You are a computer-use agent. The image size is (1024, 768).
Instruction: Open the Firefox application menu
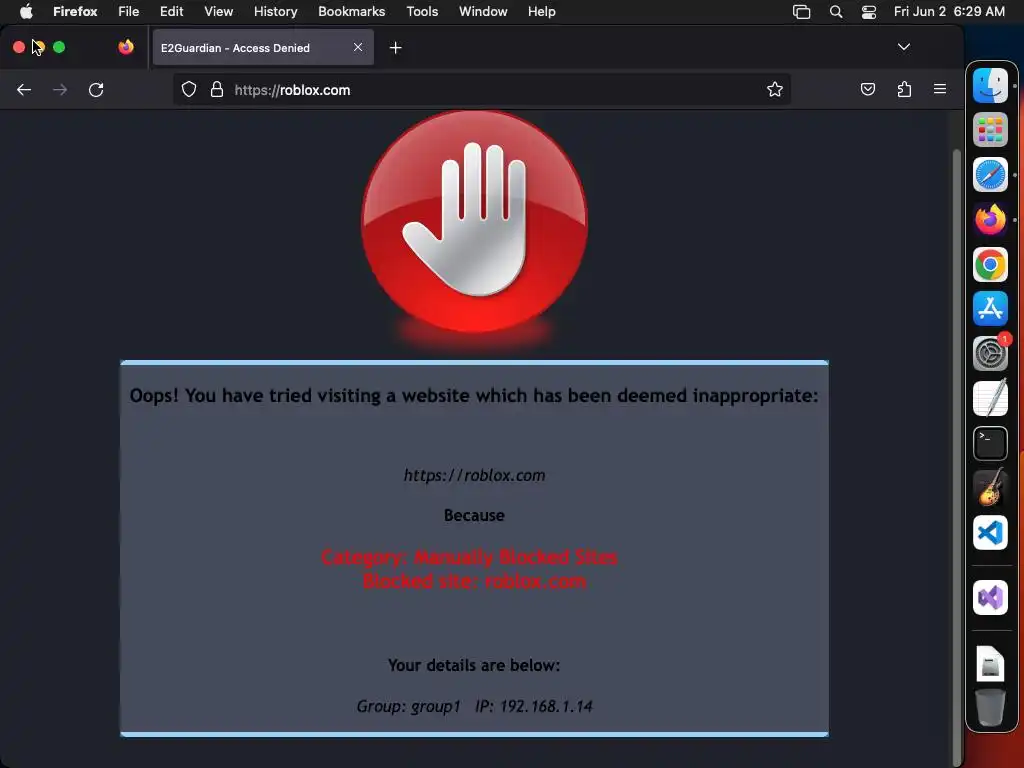coord(940,89)
